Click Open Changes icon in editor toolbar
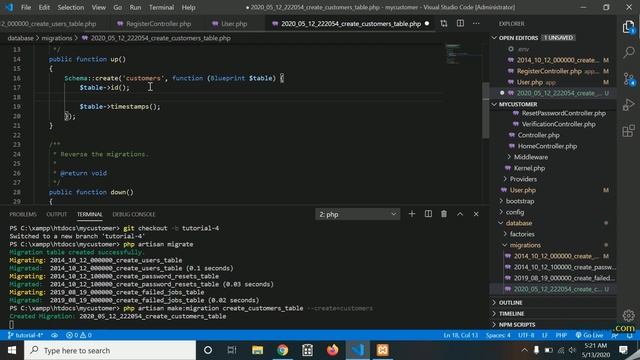This screenshot has height=360, width=640. [x=444, y=24]
